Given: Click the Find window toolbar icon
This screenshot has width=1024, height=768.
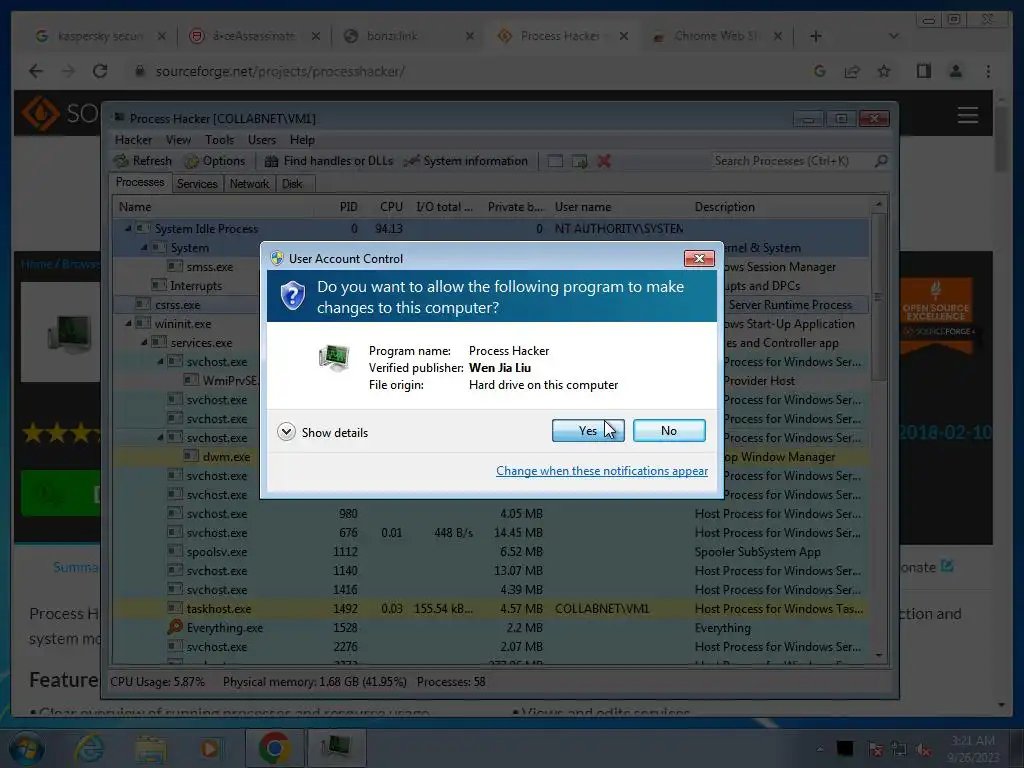Looking at the screenshot, I should pyautogui.click(x=555, y=161).
